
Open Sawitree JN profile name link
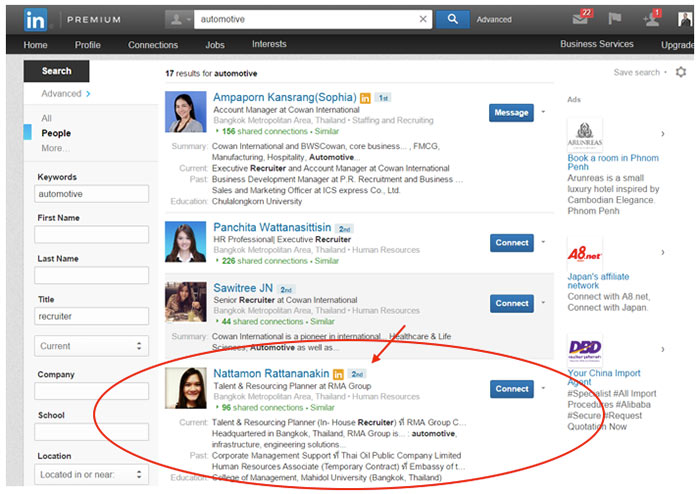[x=243, y=288]
